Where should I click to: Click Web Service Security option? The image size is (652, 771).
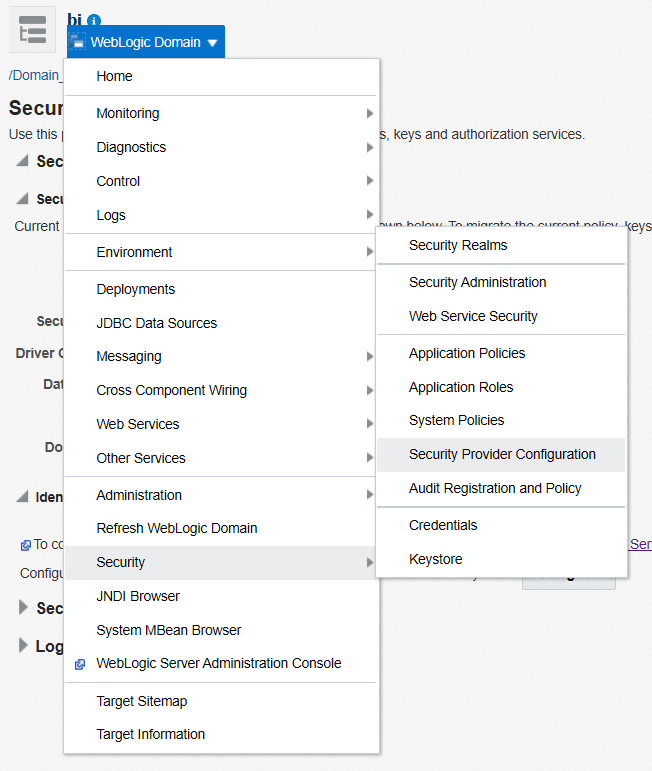[472, 316]
